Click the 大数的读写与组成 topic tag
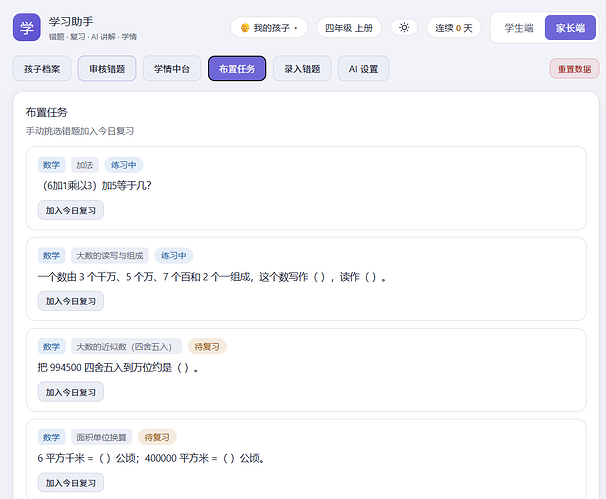The image size is (606, 499). click(110, 255)
